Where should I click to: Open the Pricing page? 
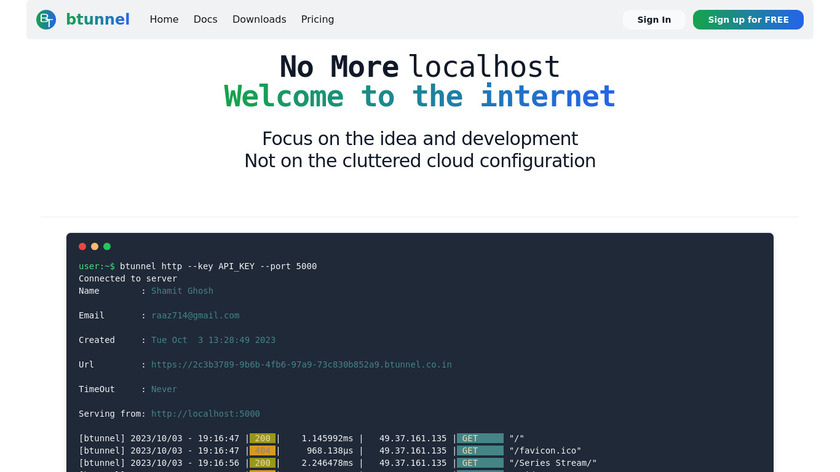tap(317, 19)
